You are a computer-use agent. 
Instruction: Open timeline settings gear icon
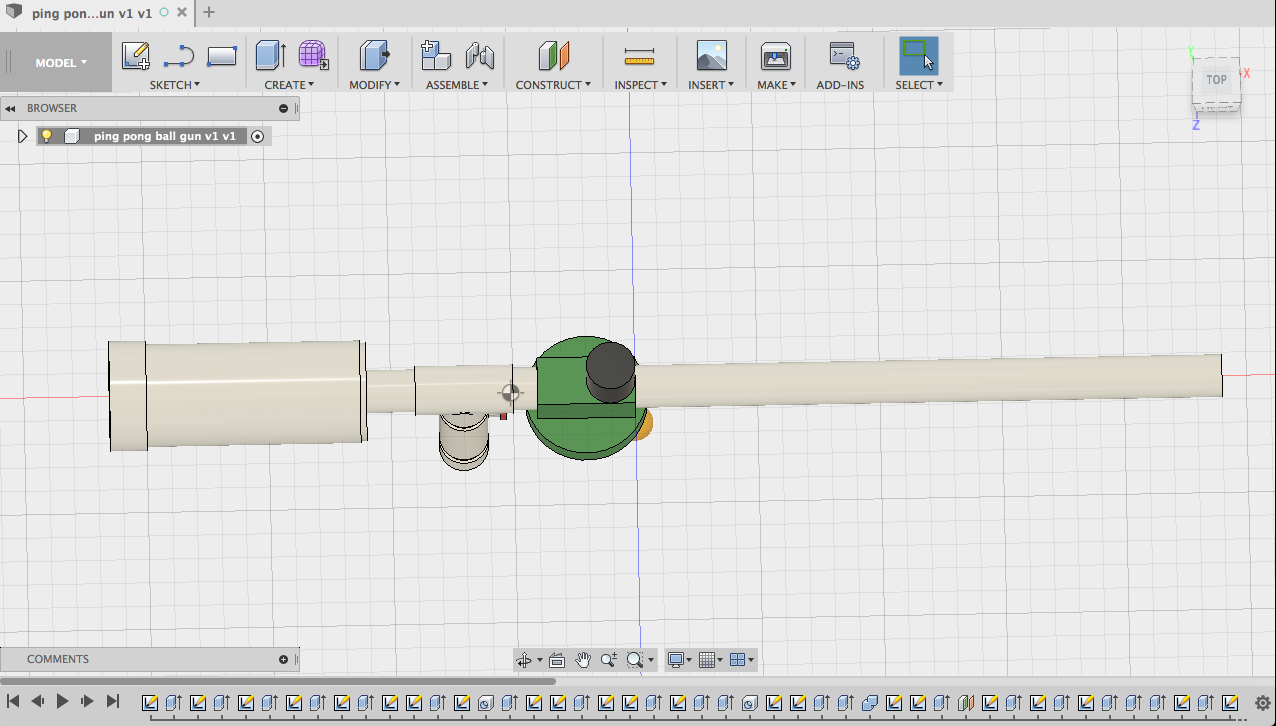pos(1263,703)
